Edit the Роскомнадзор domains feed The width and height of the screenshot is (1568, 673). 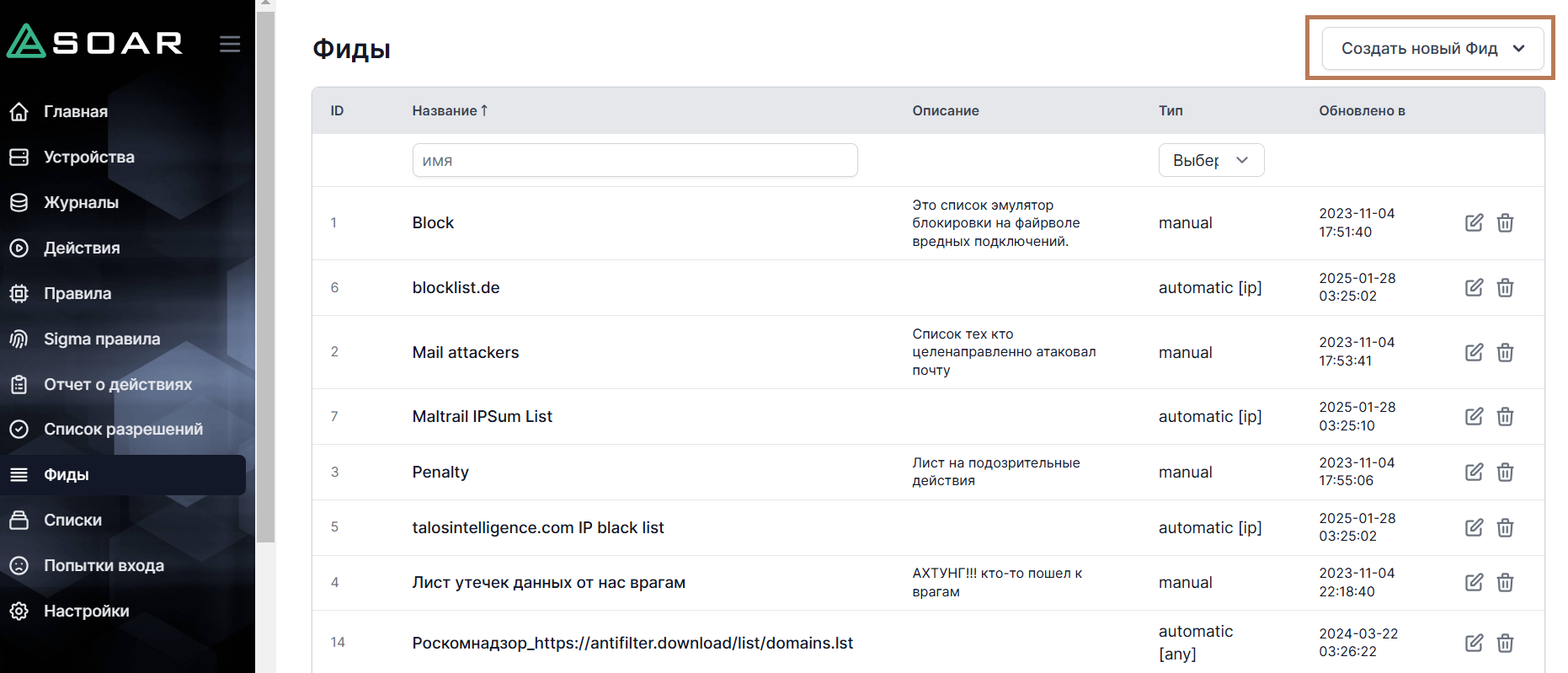[x=1474, y=644]
